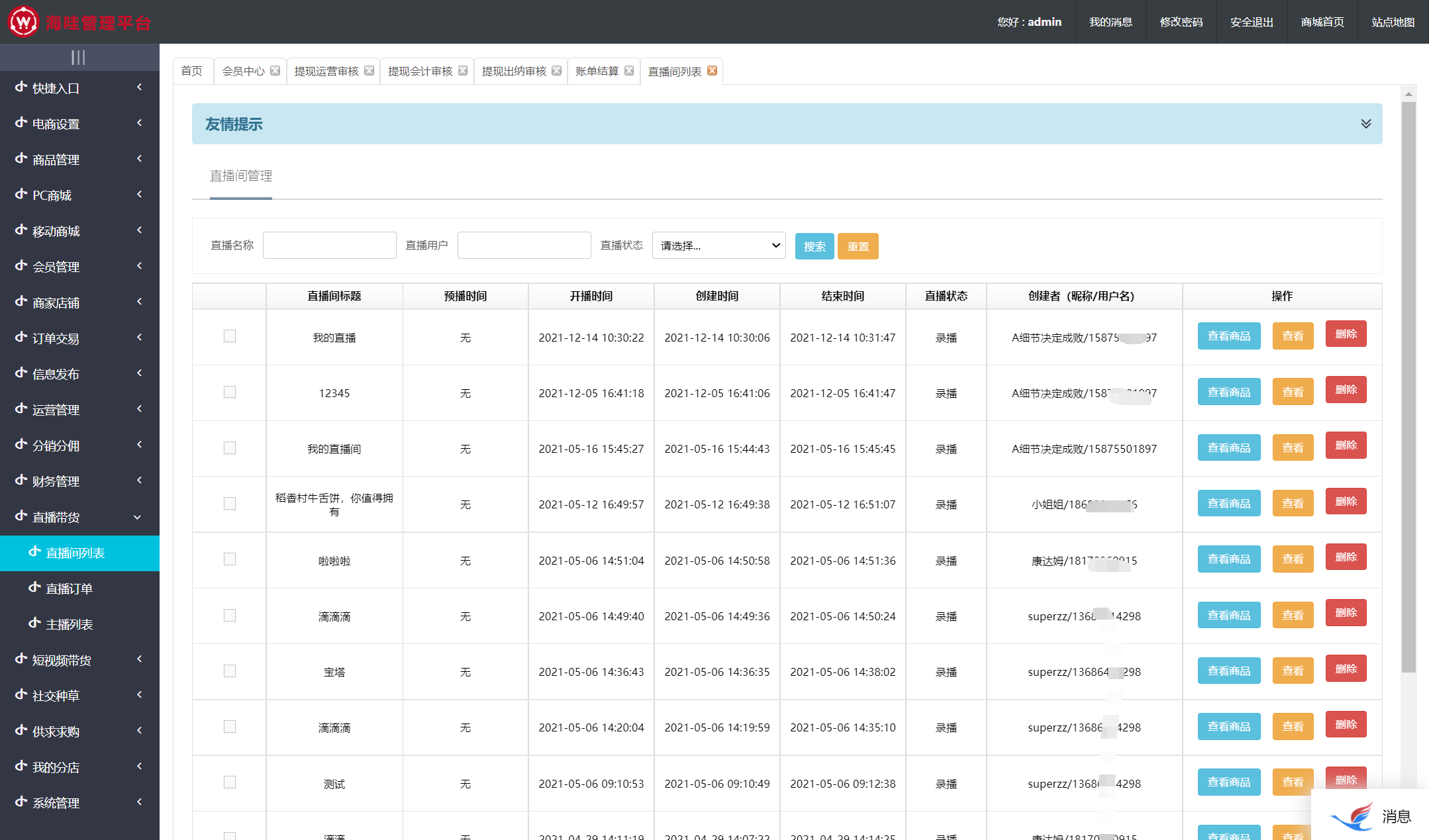Switch to the 会员中心 tab

(243, 71)
